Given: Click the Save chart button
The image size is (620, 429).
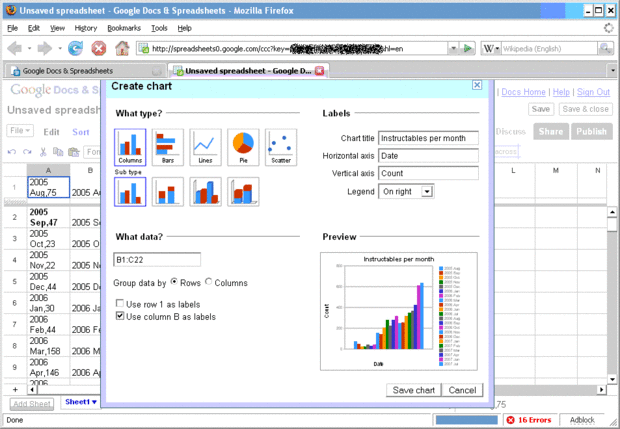Looking at the screenshot, I should (x=414, y=390).
